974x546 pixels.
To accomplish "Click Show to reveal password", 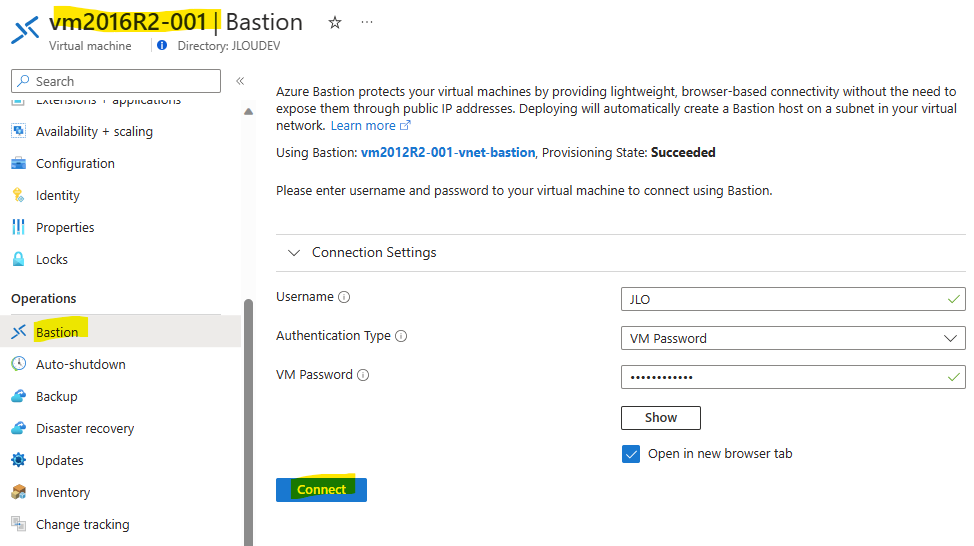I will [660, 417].
